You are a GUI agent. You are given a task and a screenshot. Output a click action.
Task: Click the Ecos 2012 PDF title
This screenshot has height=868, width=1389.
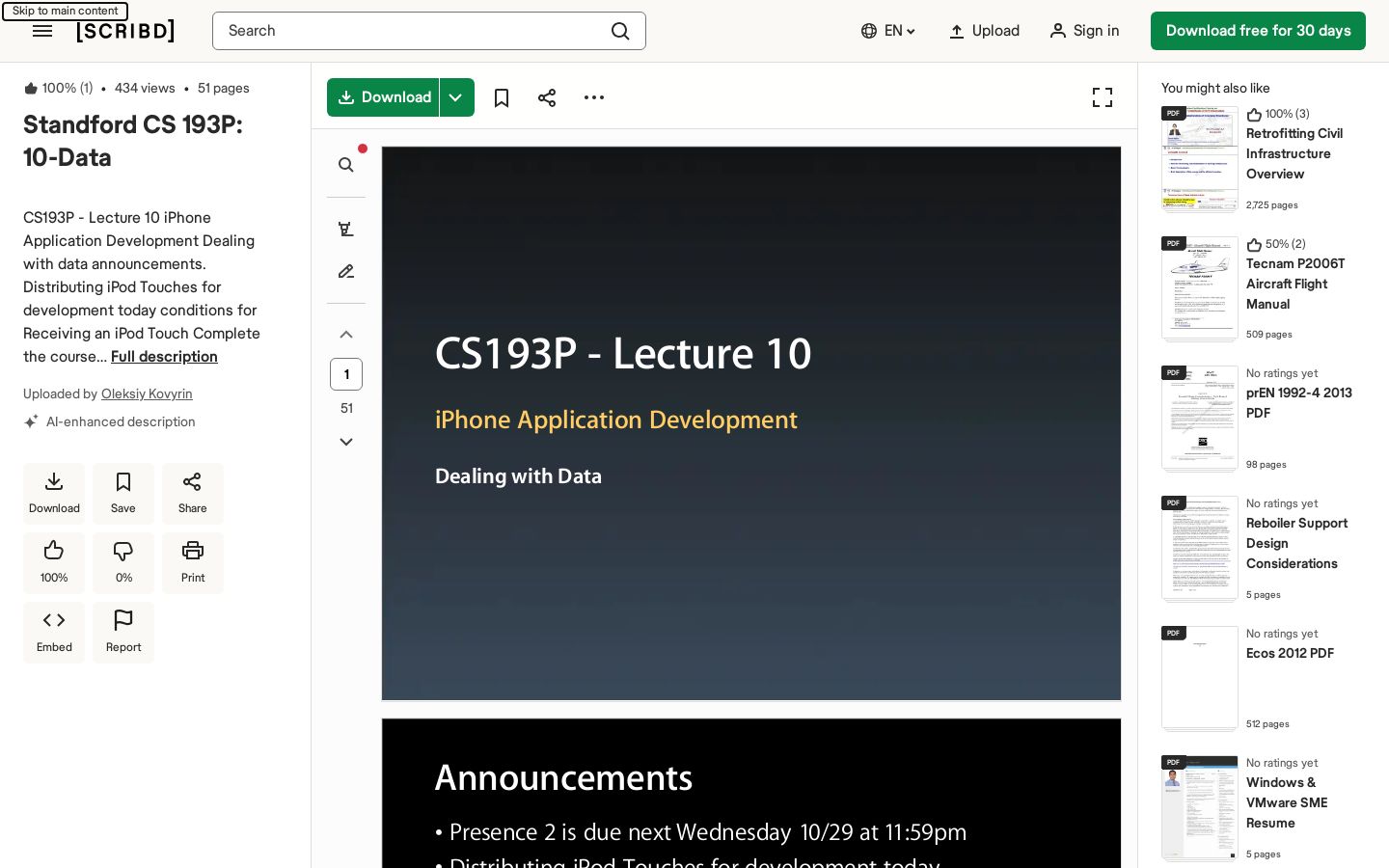[1290, 653]
